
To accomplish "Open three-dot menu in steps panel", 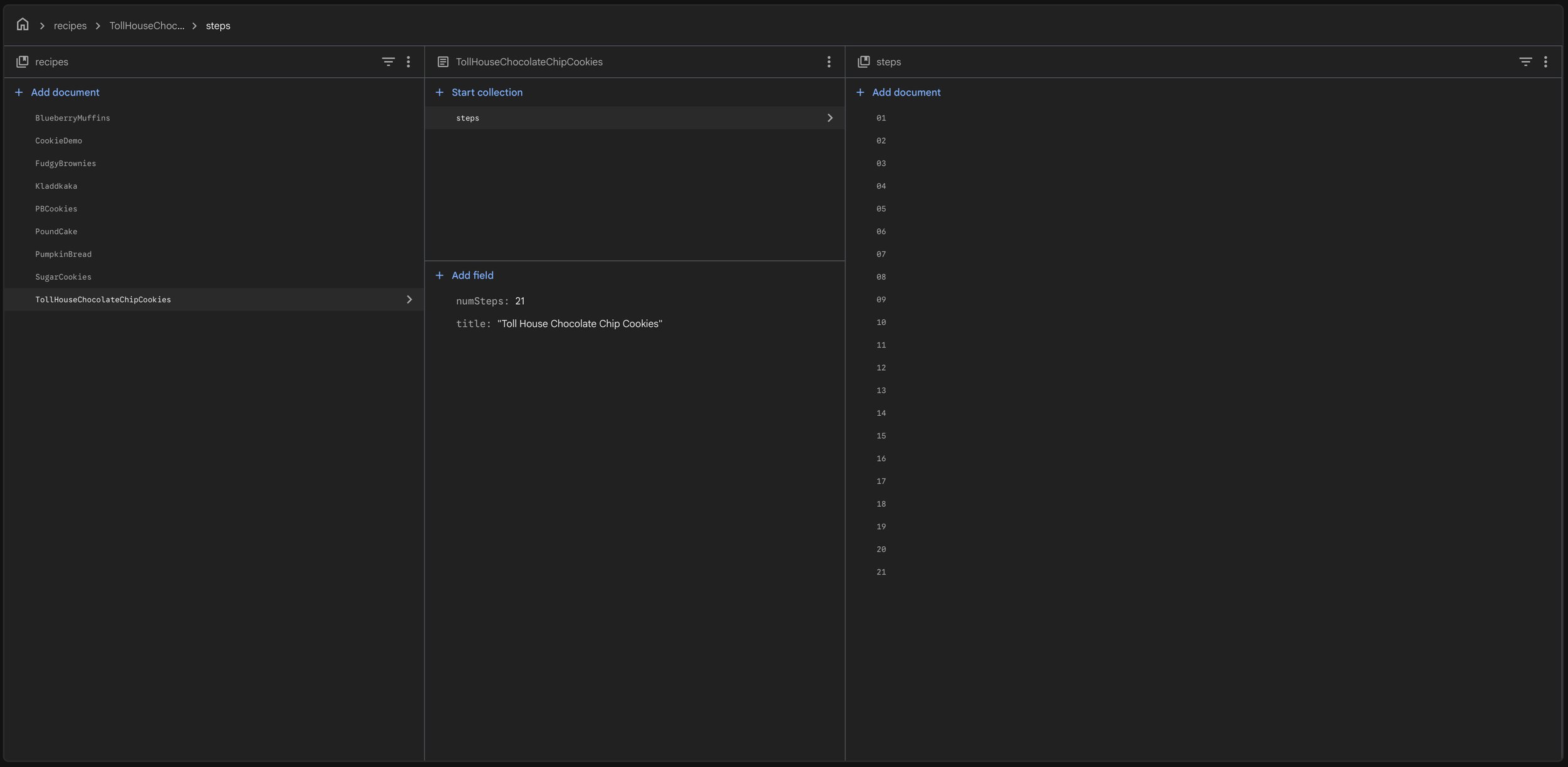I will (x=1545, y=61).
